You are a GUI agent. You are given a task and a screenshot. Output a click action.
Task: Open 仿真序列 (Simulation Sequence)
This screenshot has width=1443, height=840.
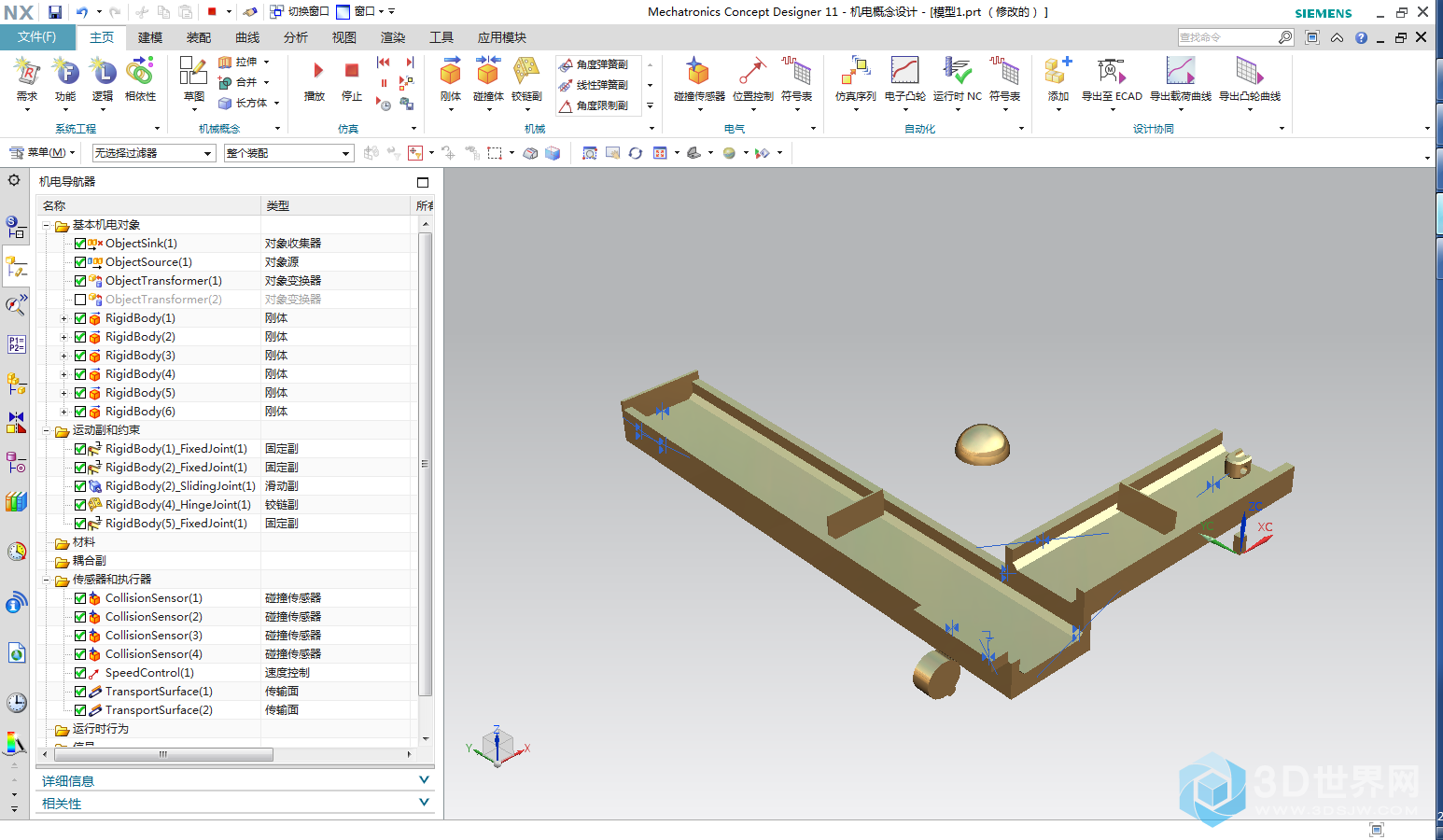pyautogui.click(x=855, y=78)
